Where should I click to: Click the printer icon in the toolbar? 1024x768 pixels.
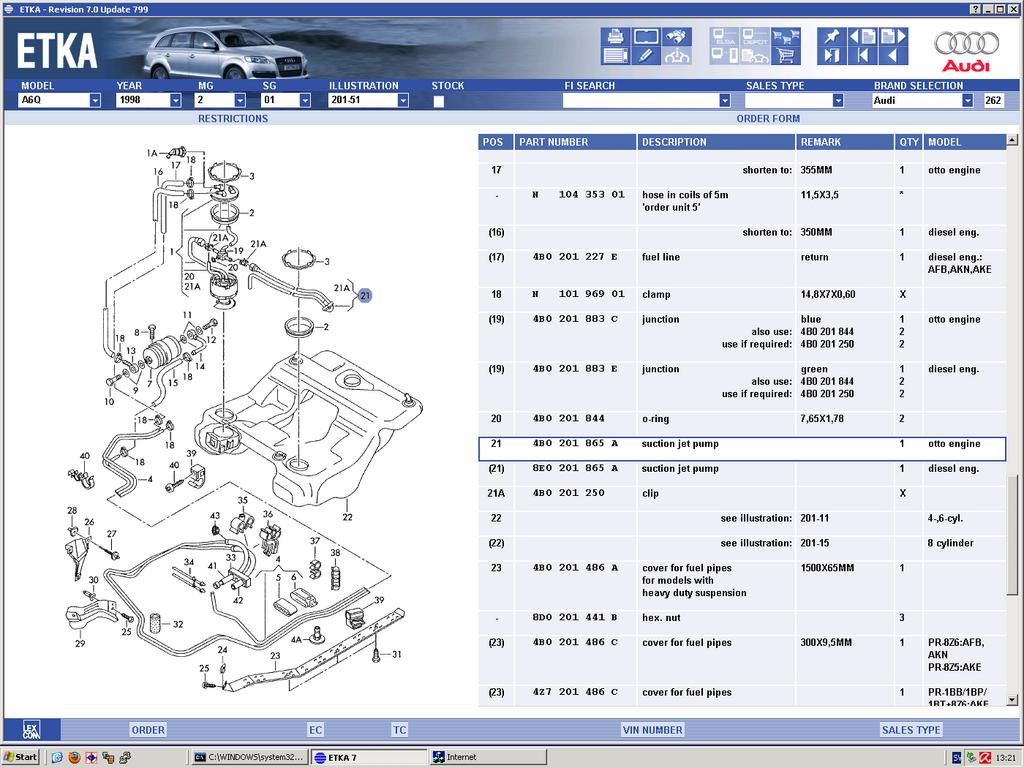click(x=613, y=37)
